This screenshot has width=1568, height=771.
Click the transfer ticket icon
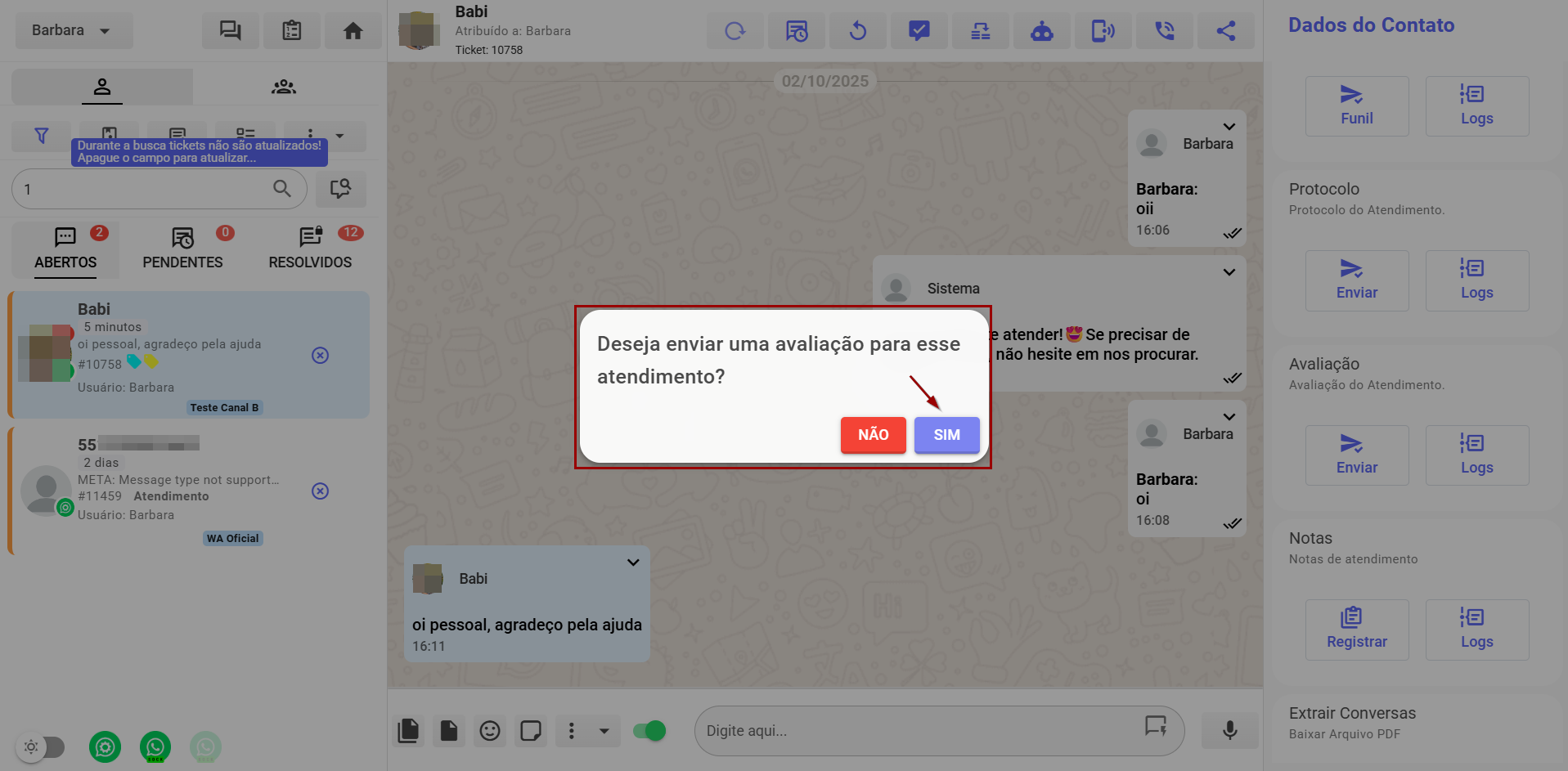tap(980, 31)
